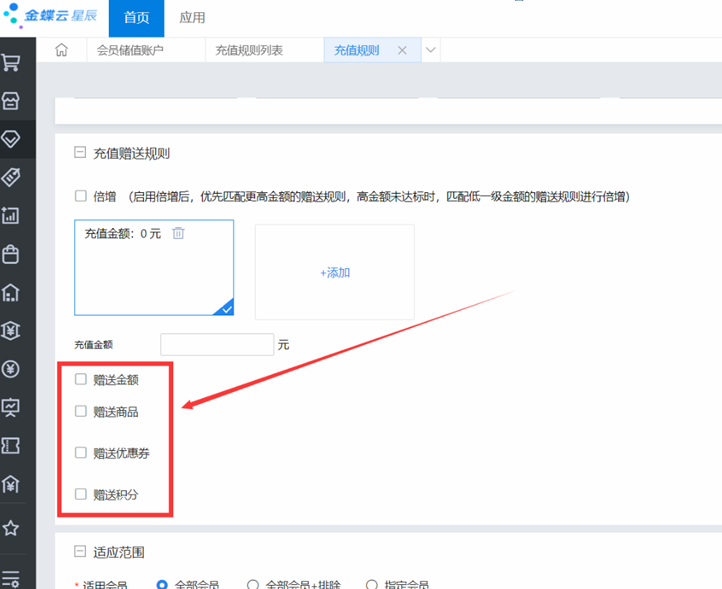Image resolution: width=722 pixels, height=589 pixels.
Task: Collapse the 适应范围 section
Action: point(80,551)
